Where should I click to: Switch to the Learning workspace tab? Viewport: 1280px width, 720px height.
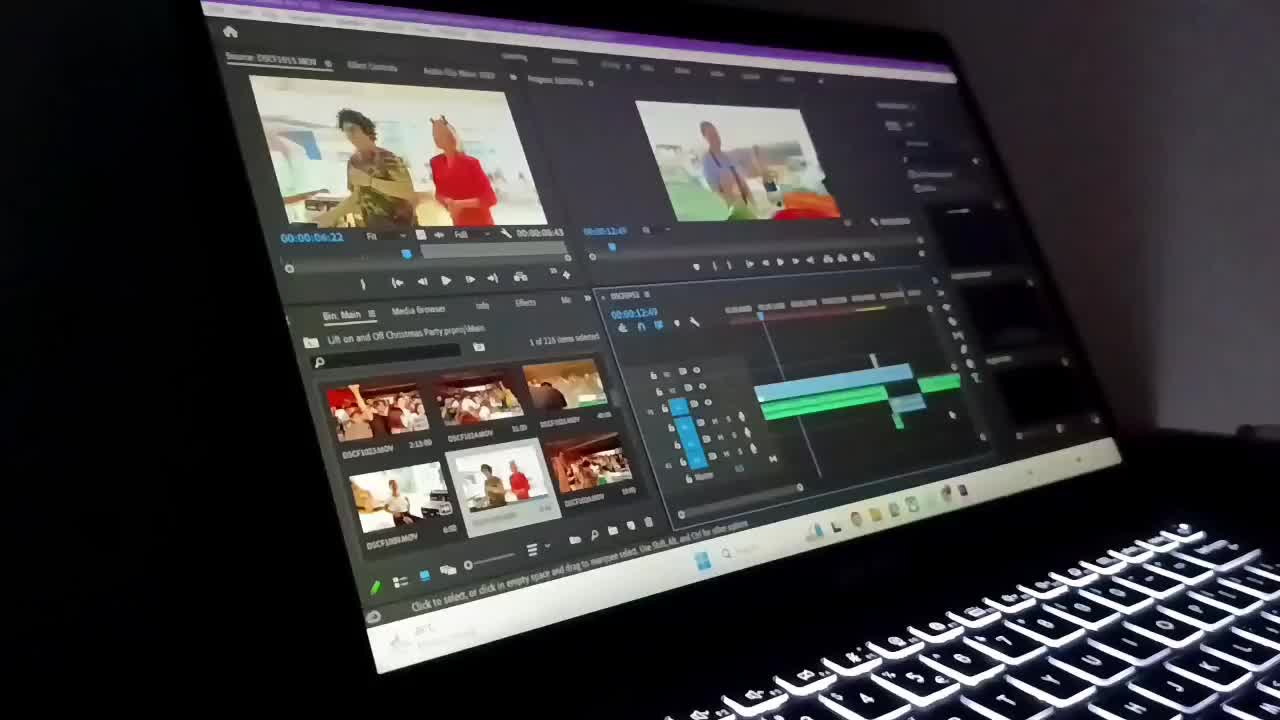click(x=515, y=56)
